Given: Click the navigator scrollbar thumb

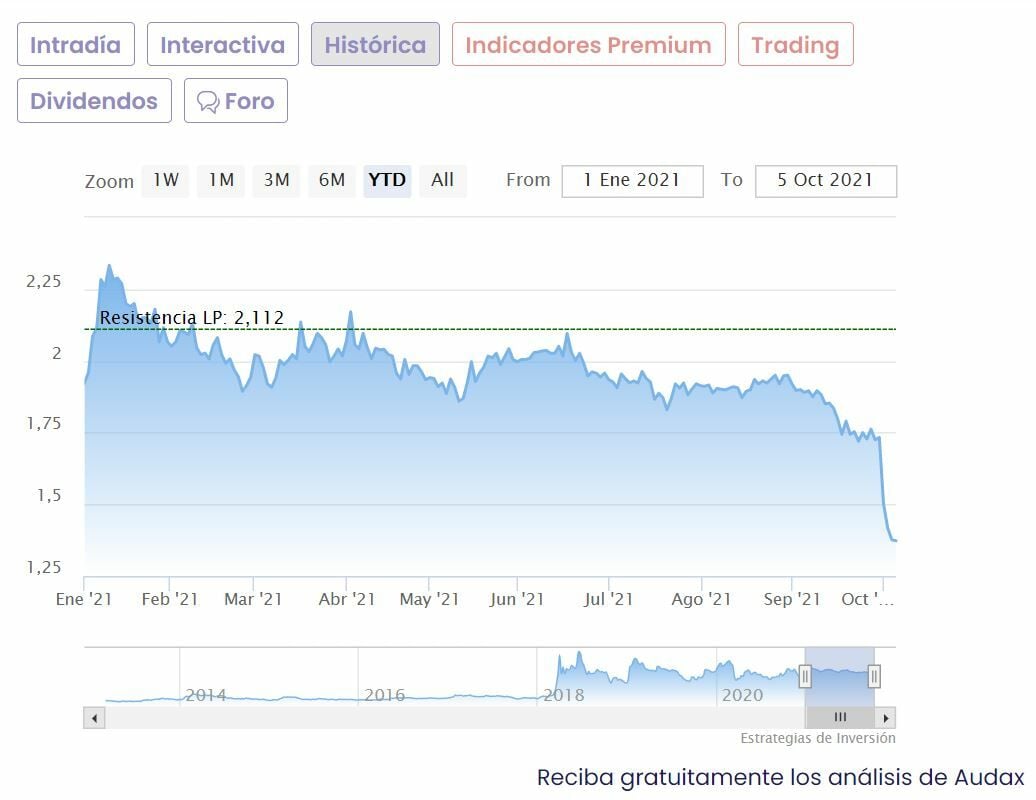Looking at the screenshot, I should (840, 718).
